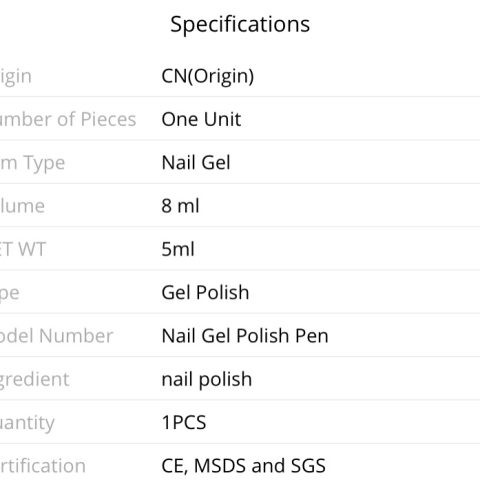Click the Gel Polish type value
Viewport: 480px width, 480px height.
pos(205,293)
